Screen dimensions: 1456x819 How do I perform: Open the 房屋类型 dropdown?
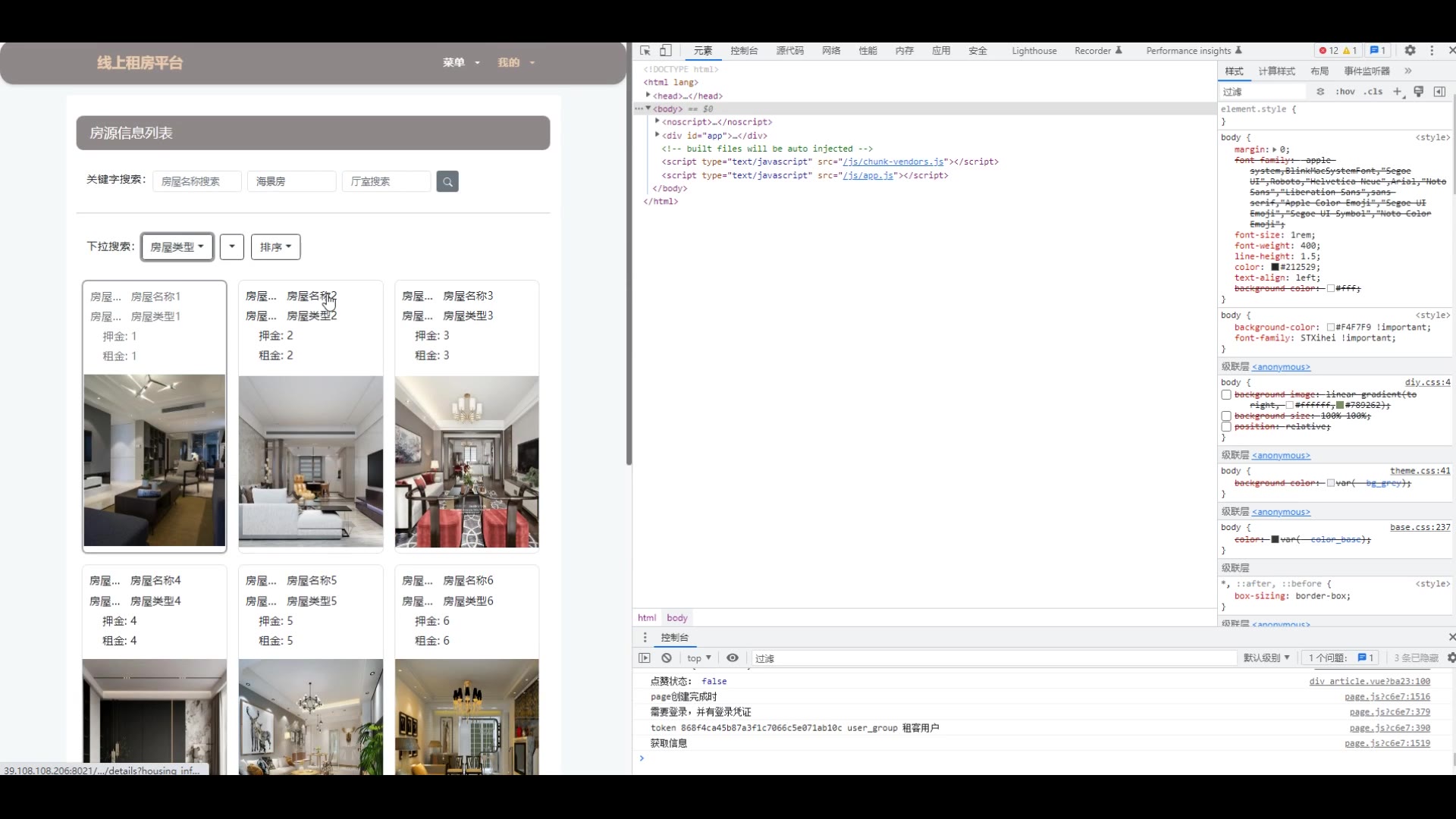point(177,247)
